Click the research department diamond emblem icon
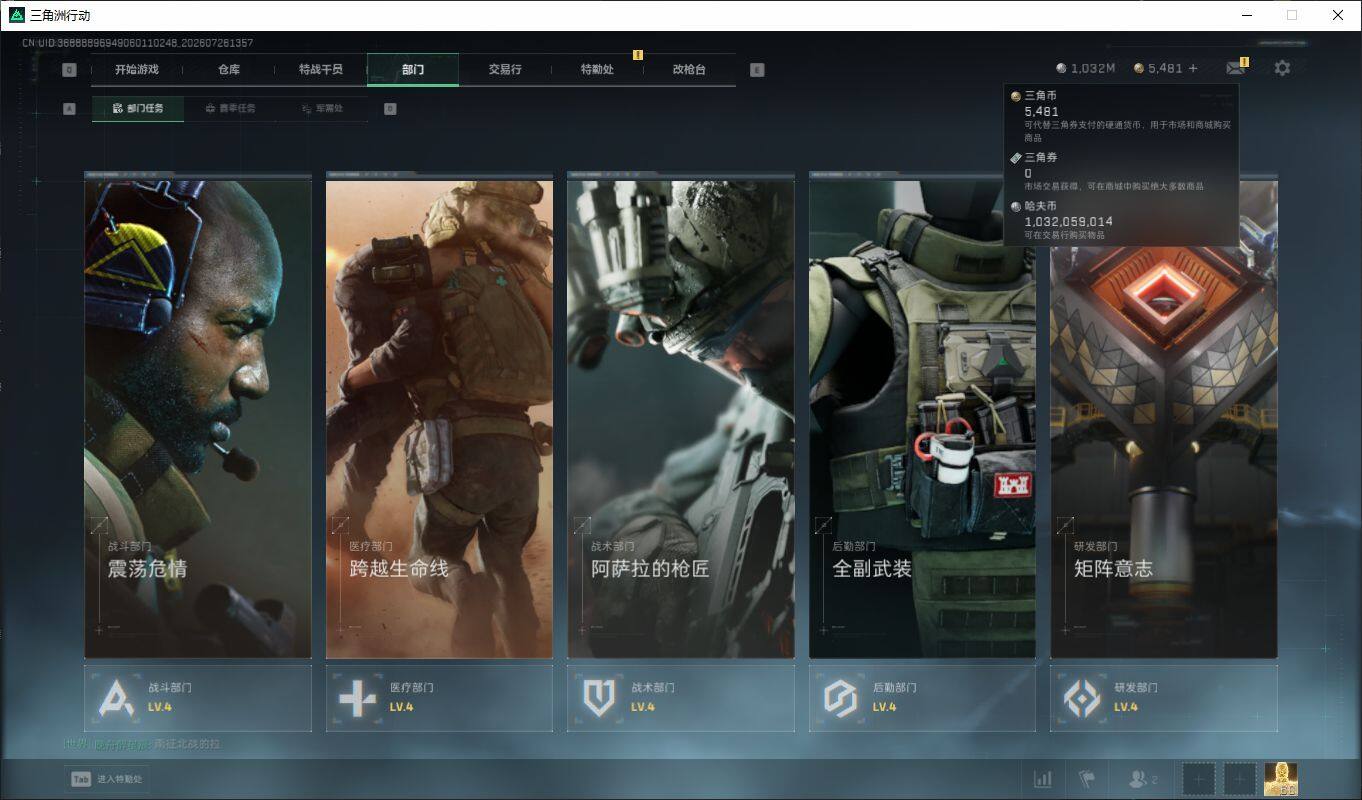The height and width of the screenshot is (800, 1362). click(1082, 698)
